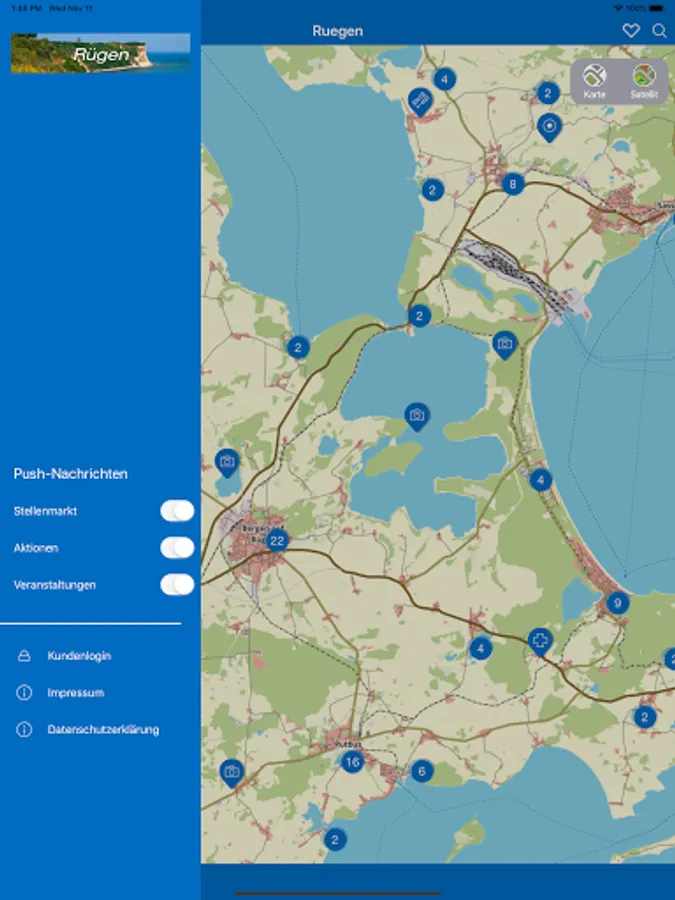Click the Ruegen header title
Screen dimensions: 675x900
click(338, 31)
